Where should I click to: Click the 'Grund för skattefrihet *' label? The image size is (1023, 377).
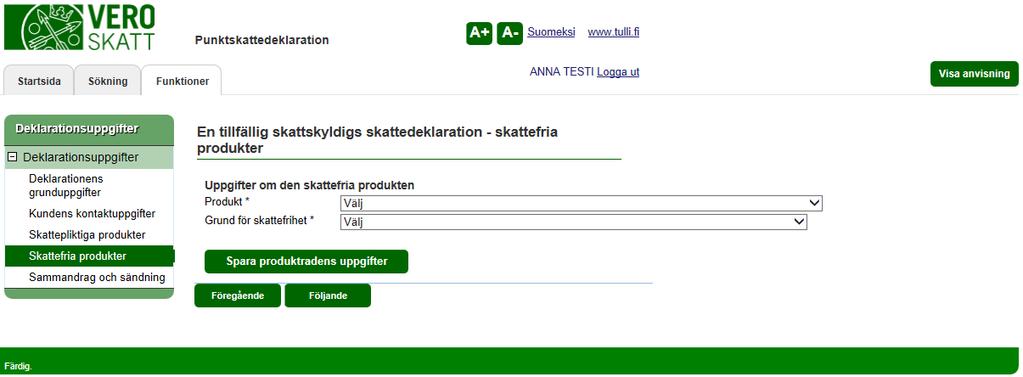(x=259, y=220)
